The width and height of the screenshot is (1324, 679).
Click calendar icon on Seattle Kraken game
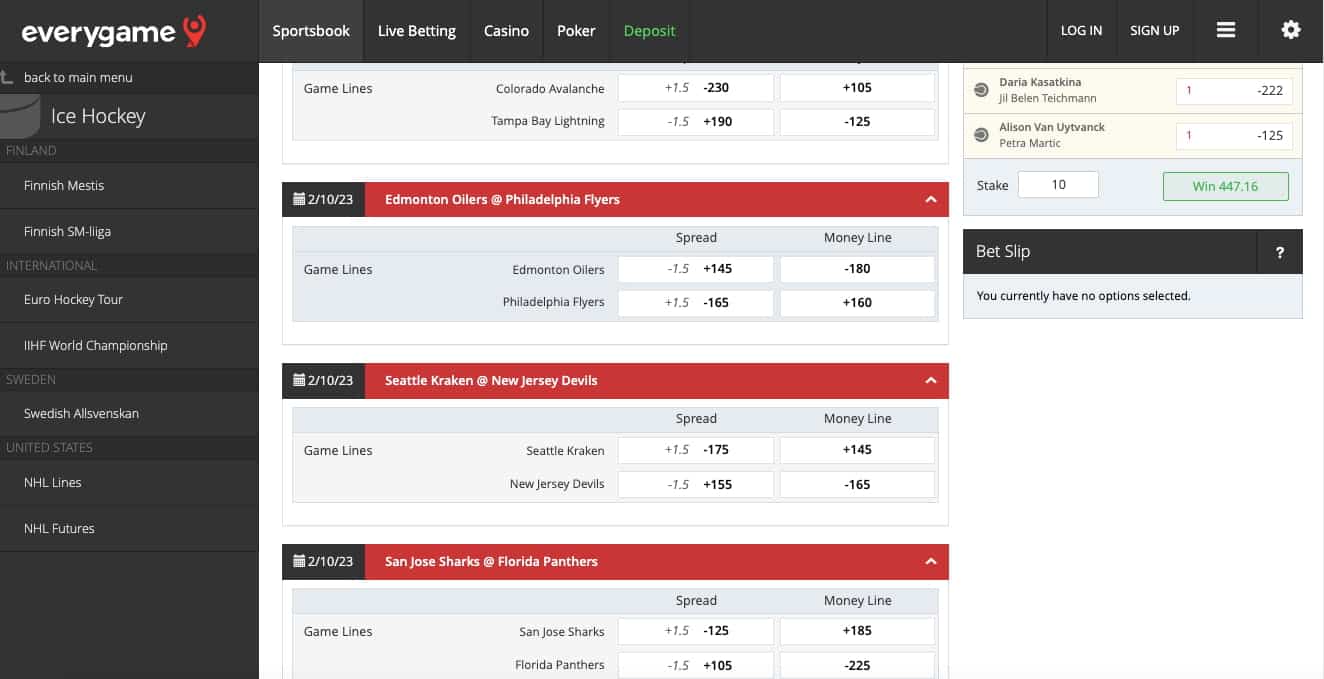tap(298, 380)
